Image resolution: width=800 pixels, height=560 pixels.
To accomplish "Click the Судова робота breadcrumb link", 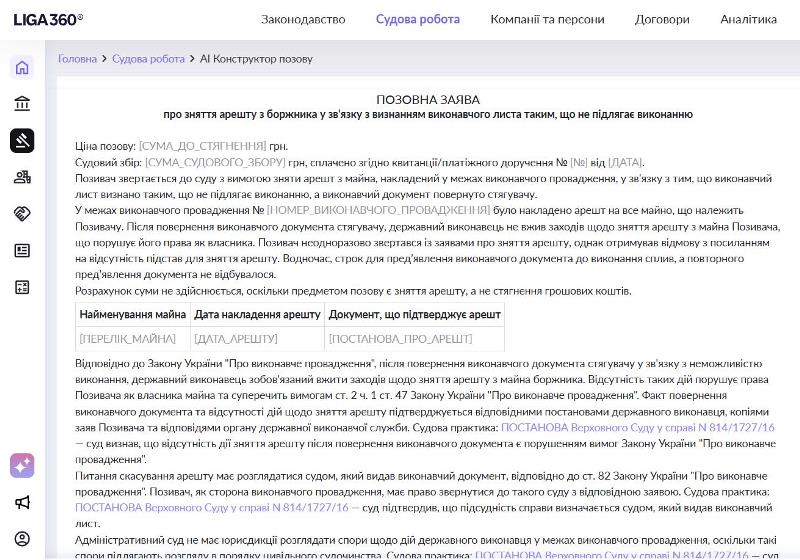I will (x=148, y=59).
